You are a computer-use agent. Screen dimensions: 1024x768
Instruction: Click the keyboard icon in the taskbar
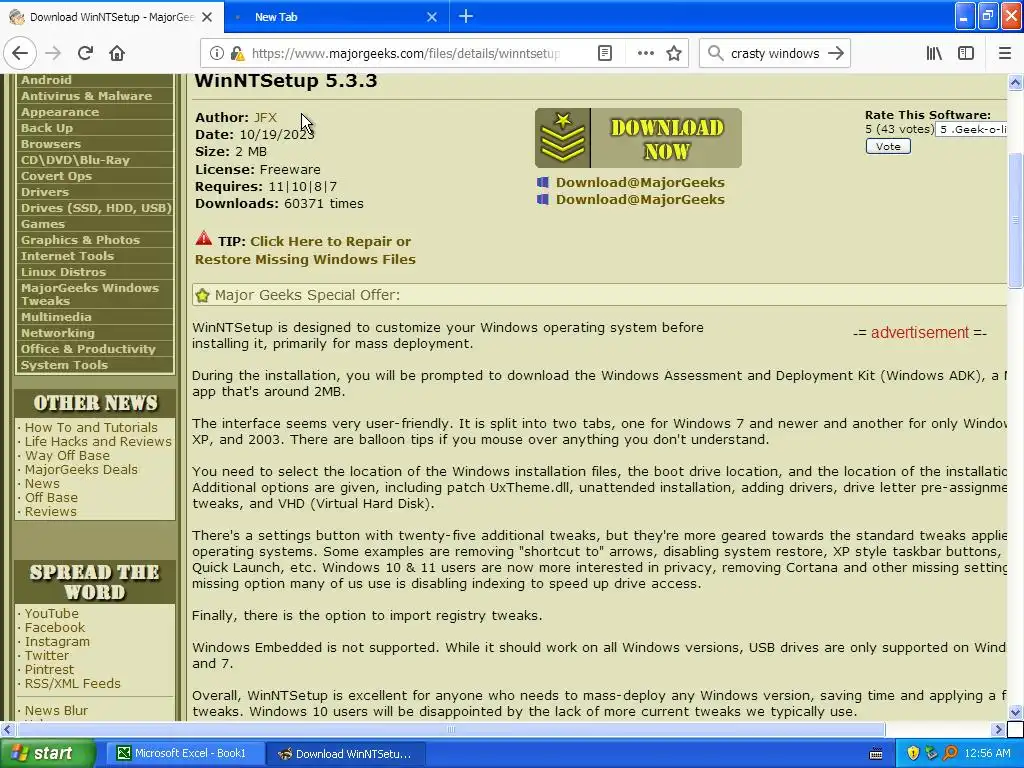pyautogui.click(x=876, y=754)
